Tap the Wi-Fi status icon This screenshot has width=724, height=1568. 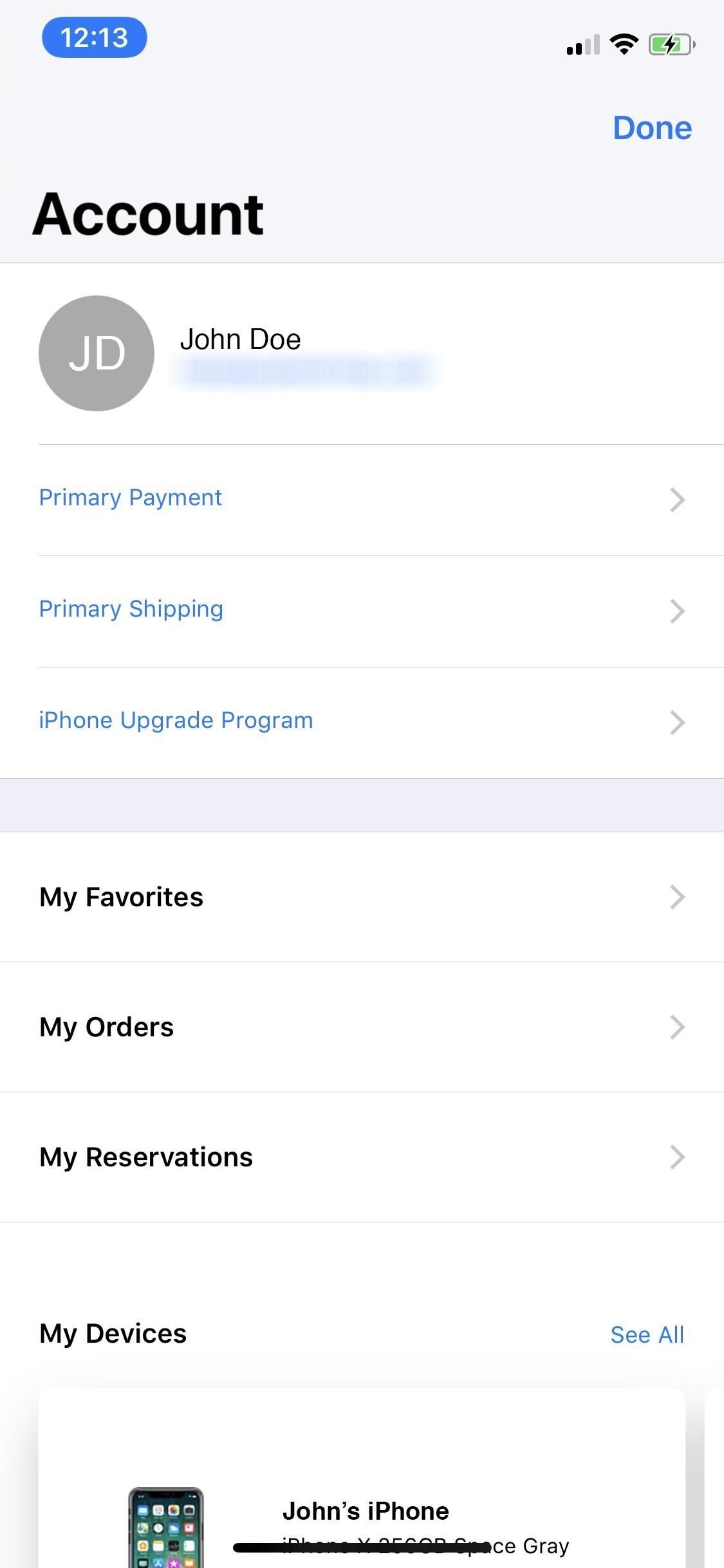(624, 44)
